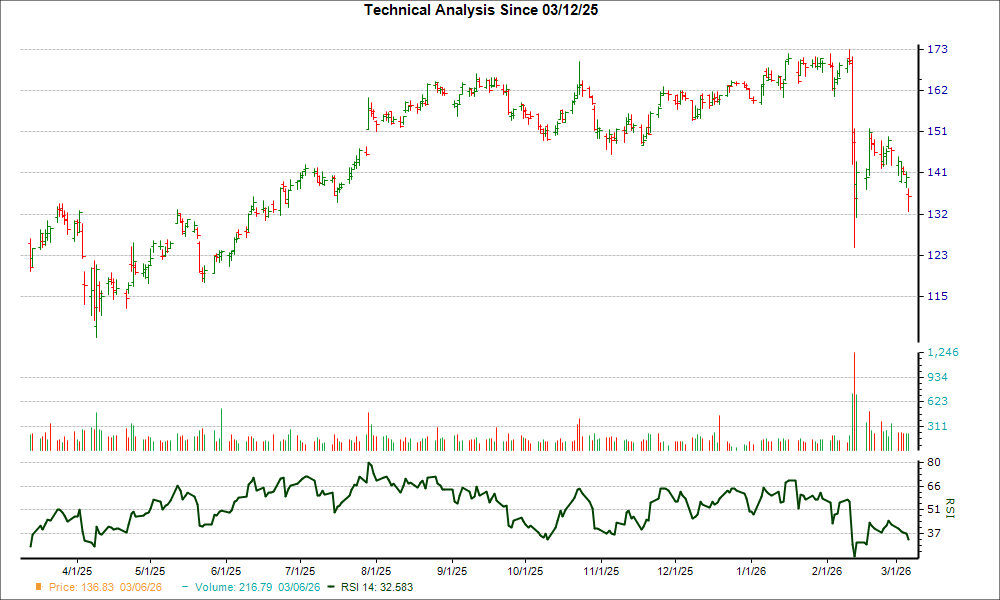Select the 4/1/25 date label

click(75, 568)
